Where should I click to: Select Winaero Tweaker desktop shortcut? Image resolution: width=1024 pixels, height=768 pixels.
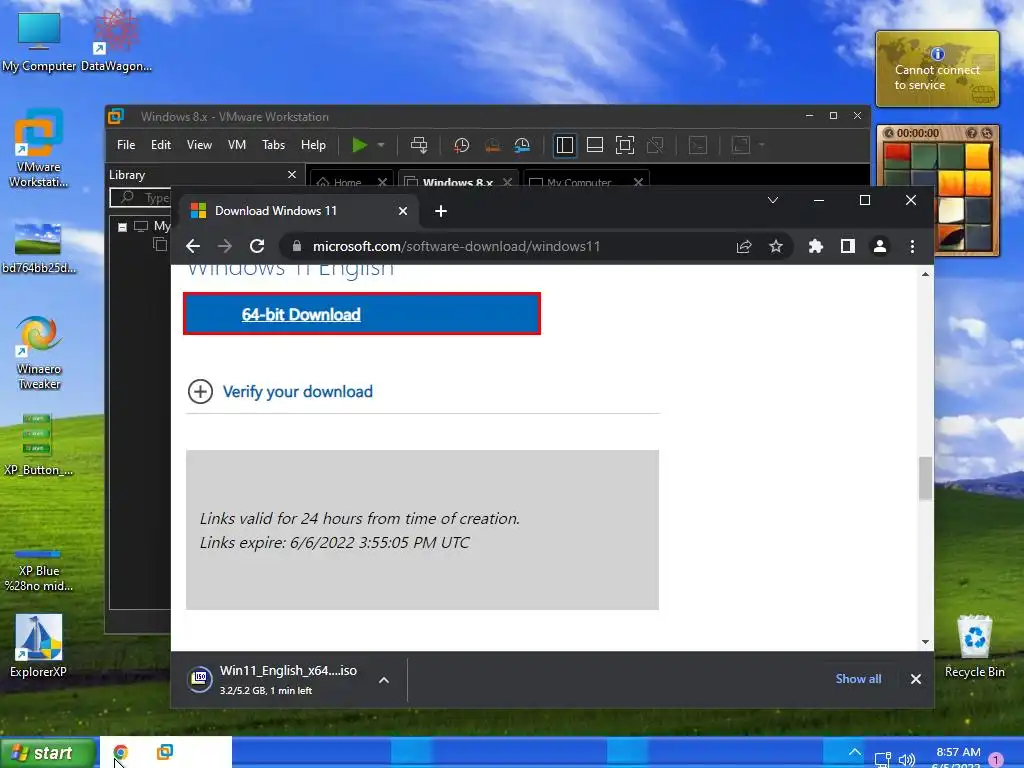39,353
